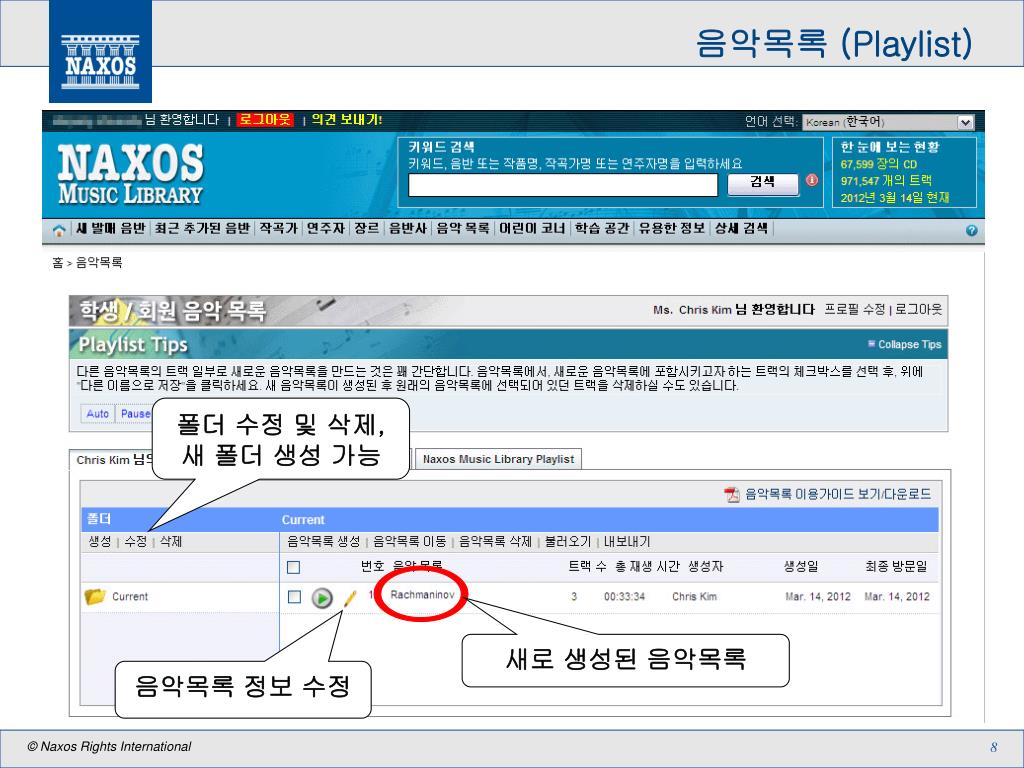This screenshot has height=768, width=1024.
Task: Open the Current folder icon
Action: pyautogui.click(x=95, y=596)
